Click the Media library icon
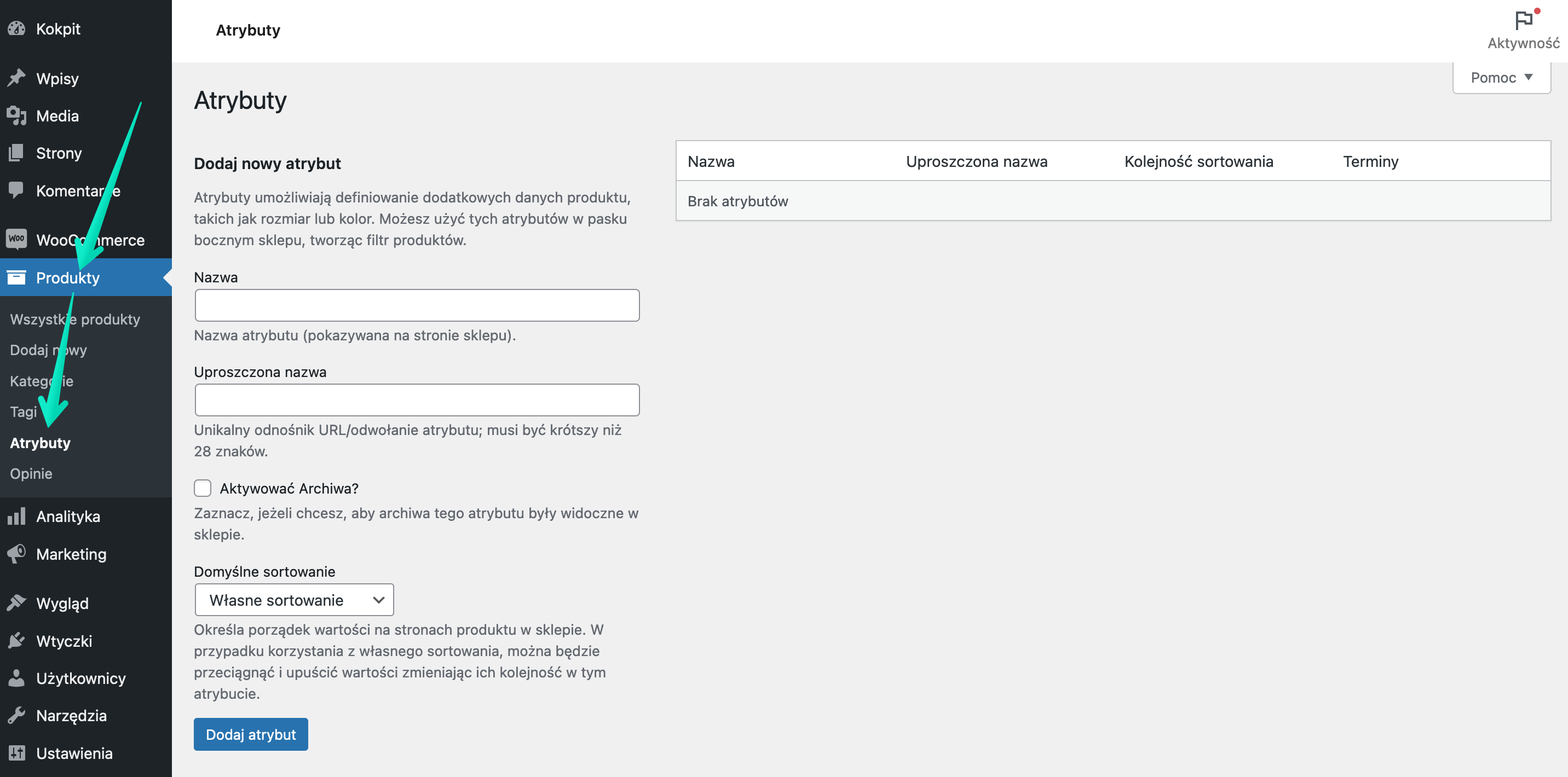Image resolution: width=1568 pixels, height=777 pixels. [16, 115]
